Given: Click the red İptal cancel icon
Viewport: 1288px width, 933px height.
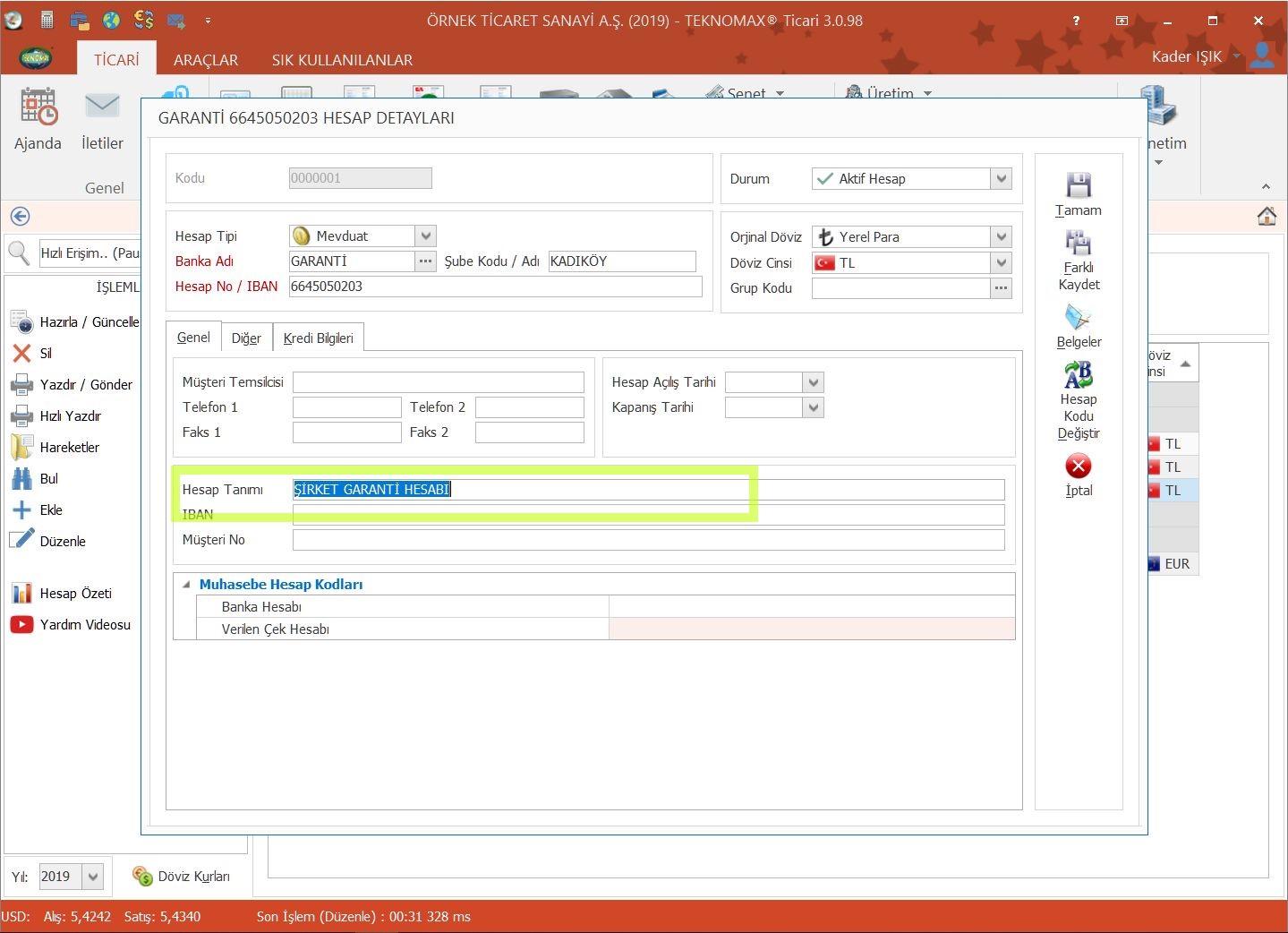Looking at the screenshot, I should pyautogui.click(x=1079, y=466).
